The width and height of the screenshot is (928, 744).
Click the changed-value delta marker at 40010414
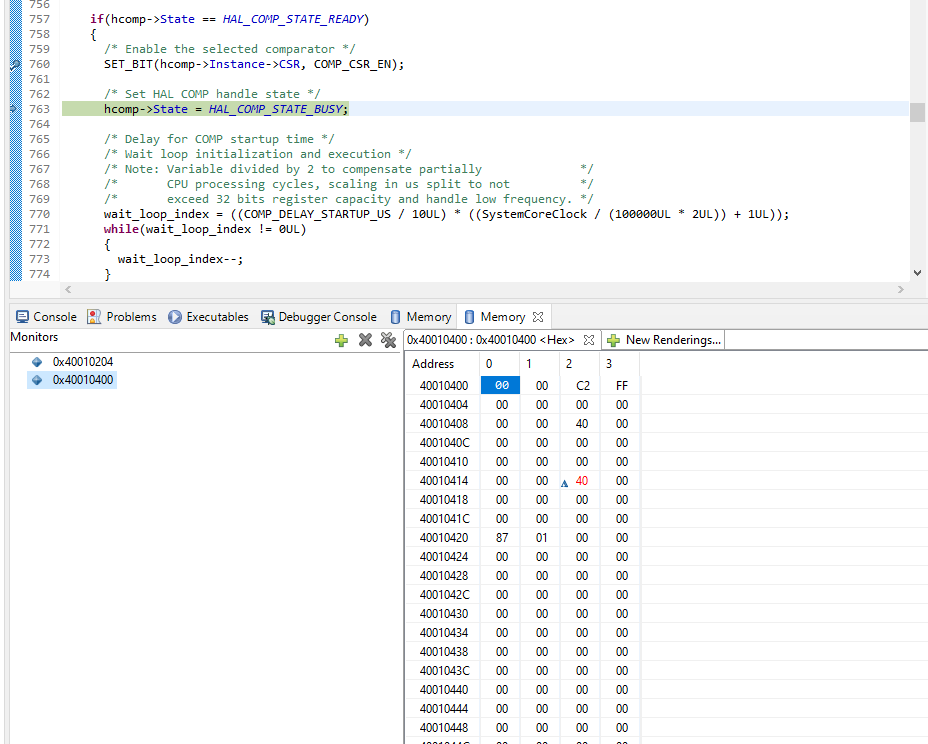(565, 483)
